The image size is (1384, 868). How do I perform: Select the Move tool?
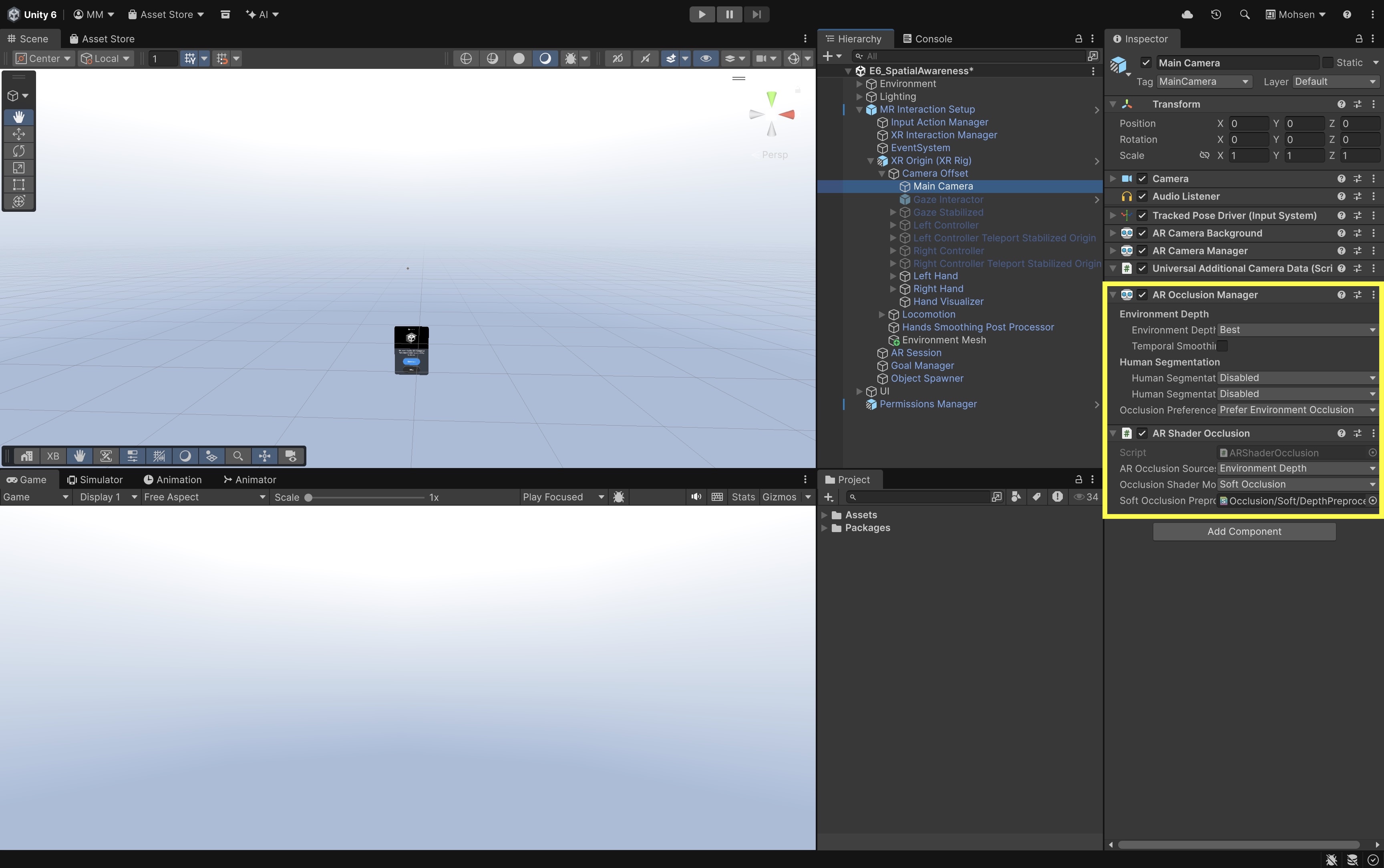coord(18,134)
